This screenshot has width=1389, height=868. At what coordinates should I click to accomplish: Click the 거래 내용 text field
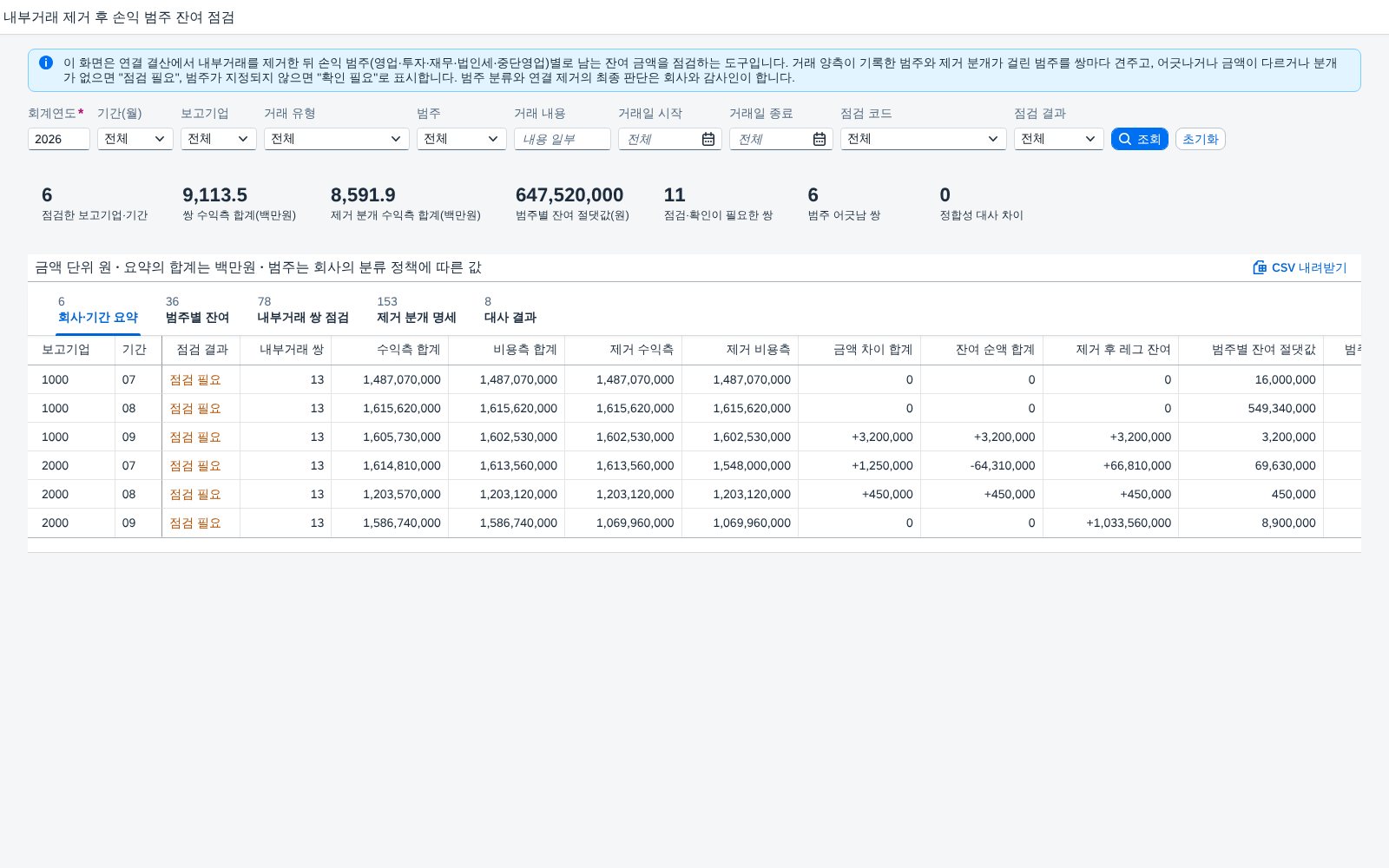tap(563, 139)
